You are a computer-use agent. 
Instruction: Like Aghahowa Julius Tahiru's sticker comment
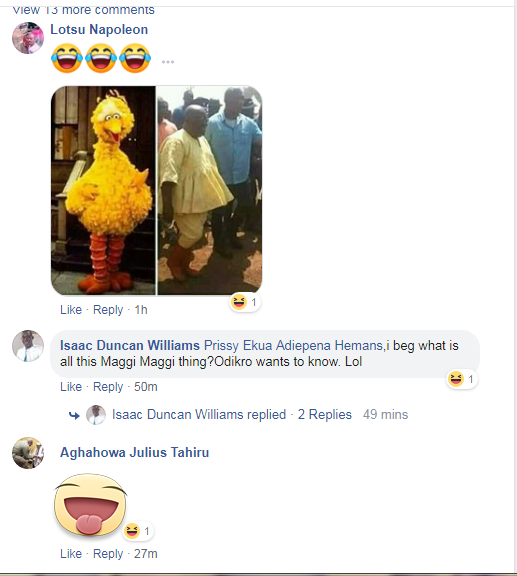(x=71, y=554)
